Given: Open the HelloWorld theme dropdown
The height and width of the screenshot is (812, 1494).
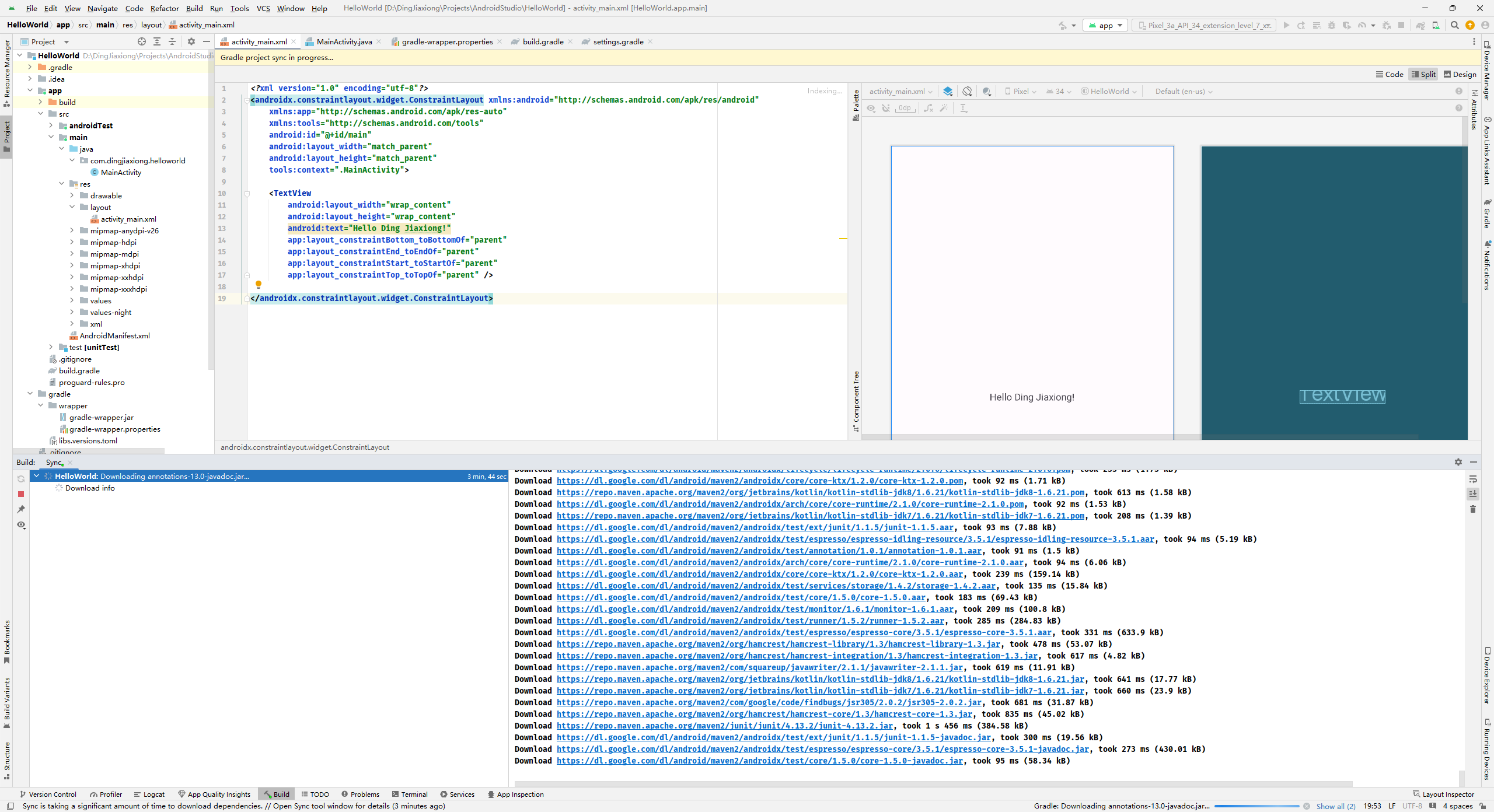Looking at the screenshot, I should click(1109, 92).
